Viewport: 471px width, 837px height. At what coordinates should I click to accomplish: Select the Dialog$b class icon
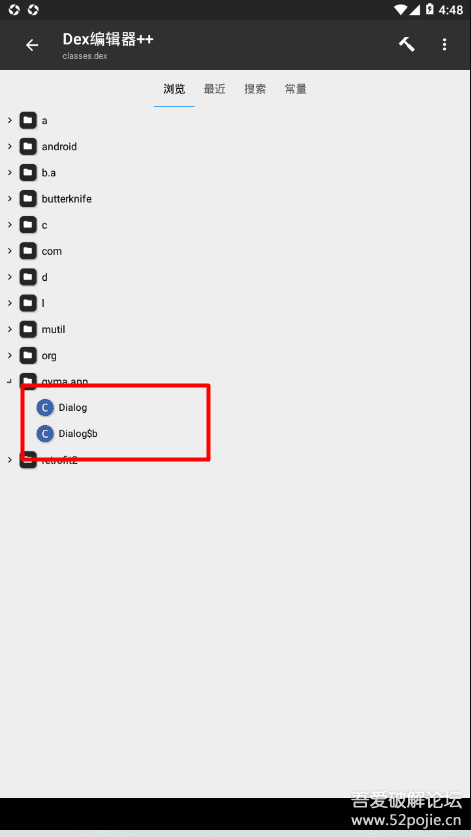point(45,434)
